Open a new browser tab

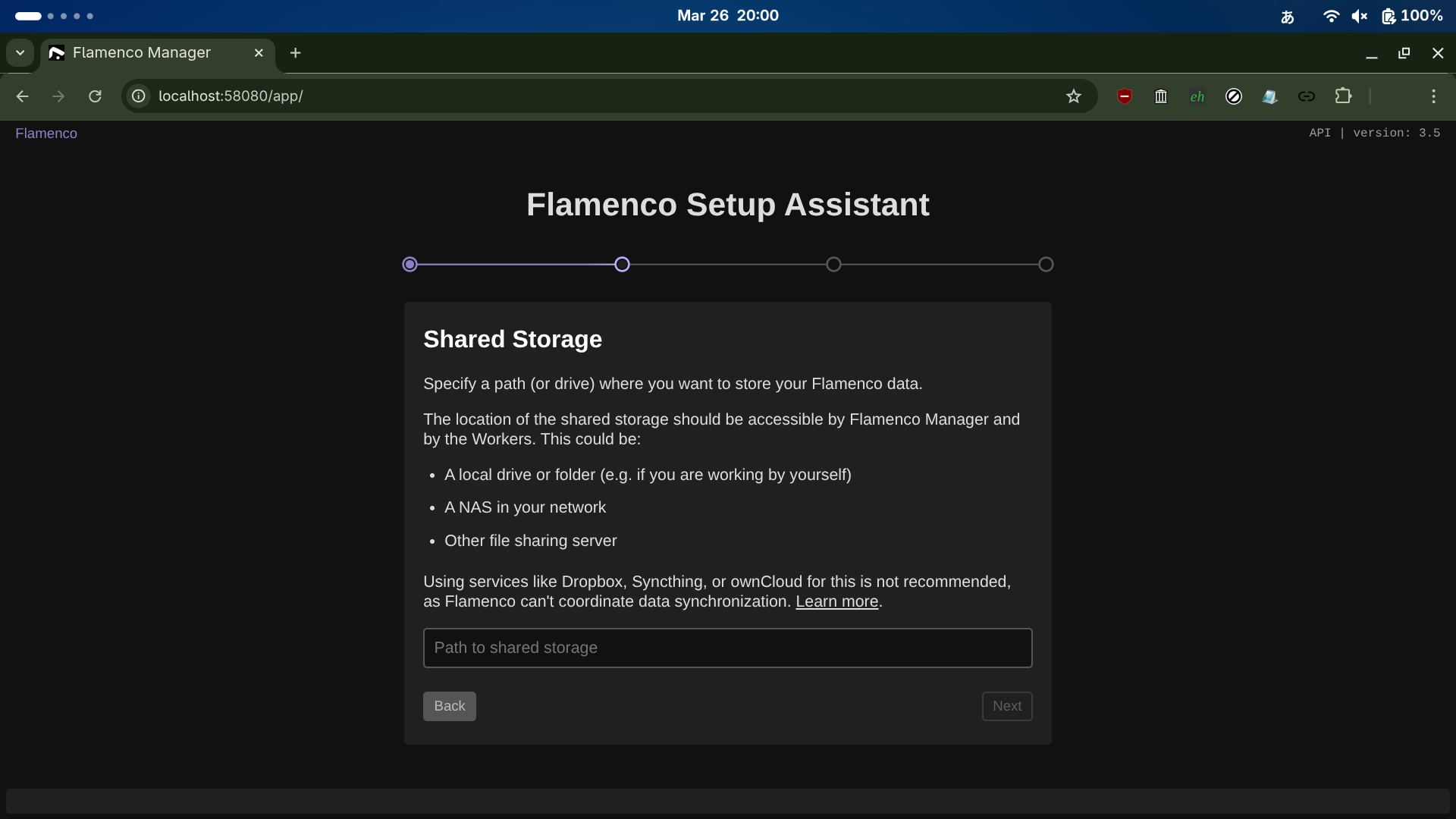296,53
